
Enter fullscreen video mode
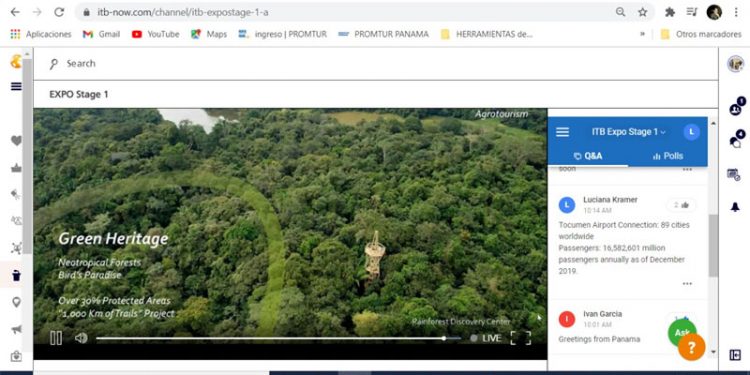520,338
